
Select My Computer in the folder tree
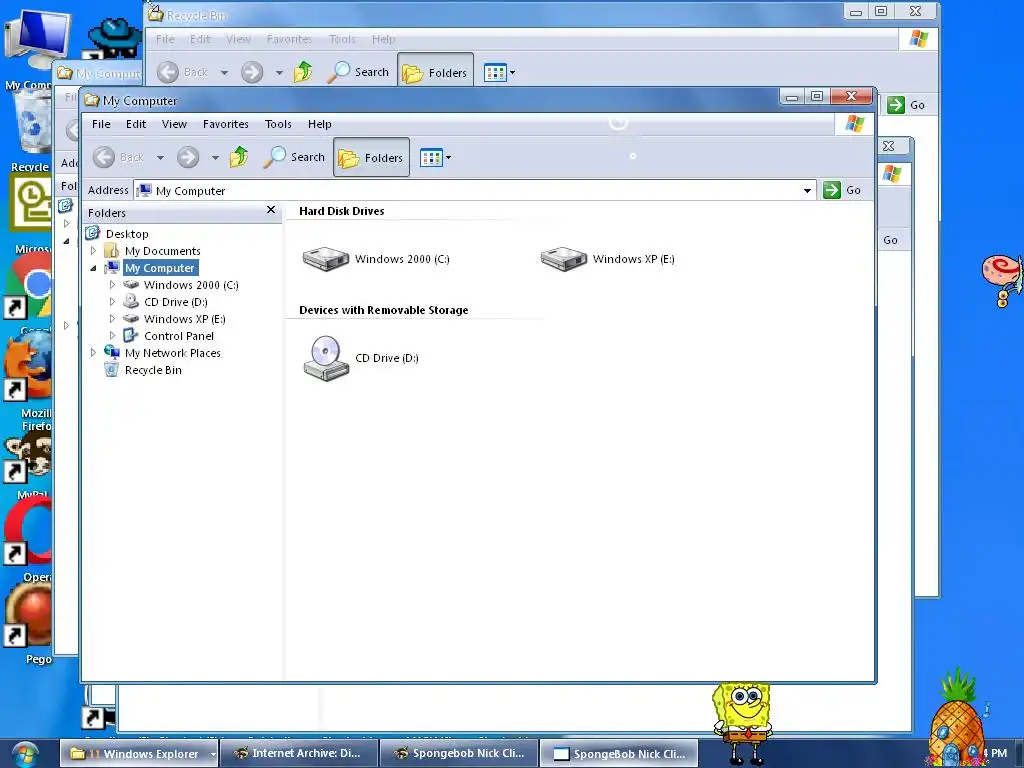point(160,268)
